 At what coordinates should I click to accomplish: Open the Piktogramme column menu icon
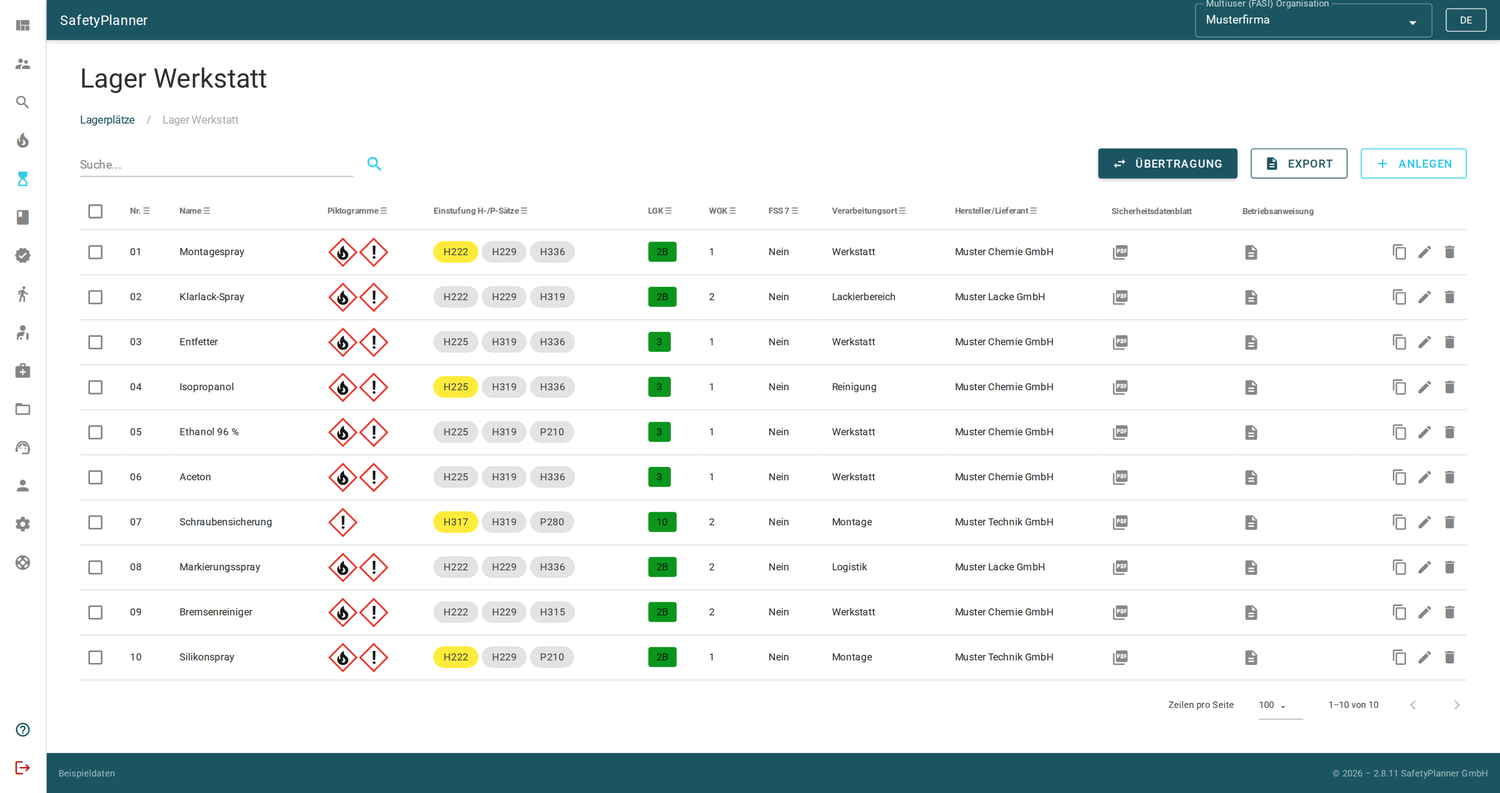384,211
